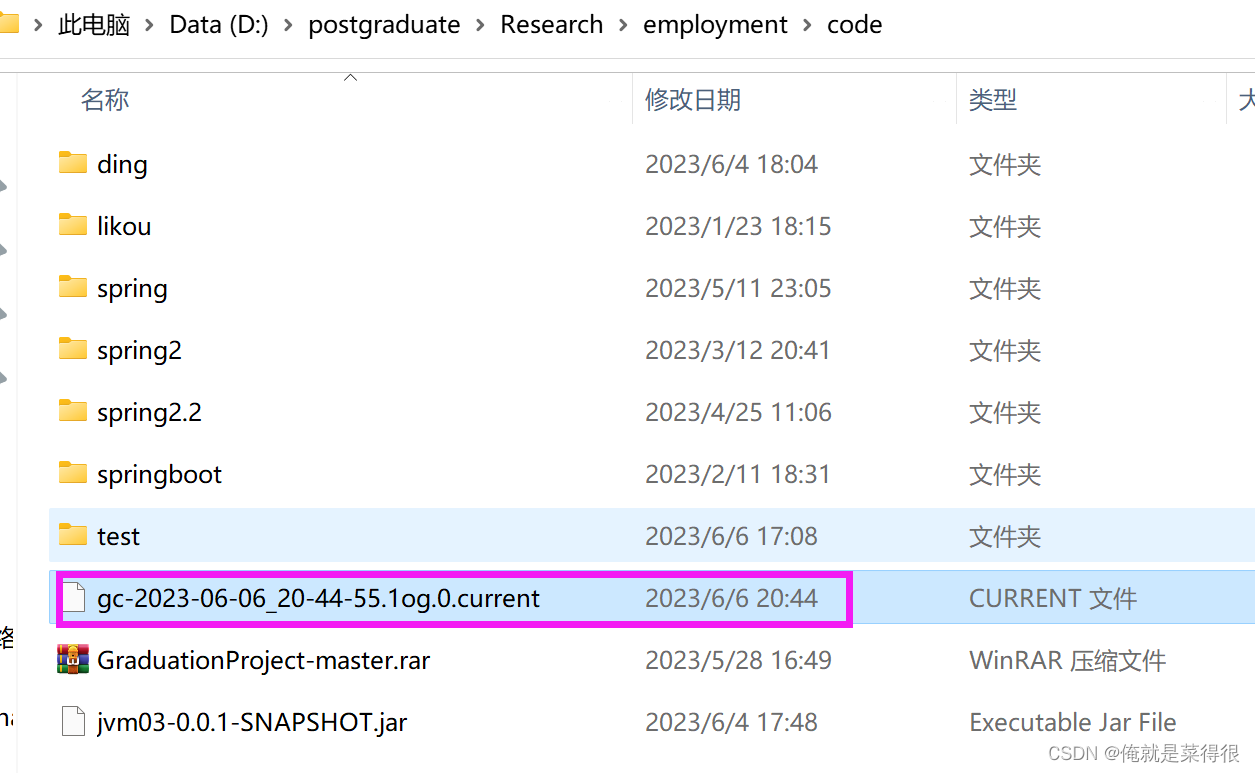Click date 2023/5/28 16:49 of rar archive
The image size is (1255, 773).
pyautogui.click(x=738, y=660)
